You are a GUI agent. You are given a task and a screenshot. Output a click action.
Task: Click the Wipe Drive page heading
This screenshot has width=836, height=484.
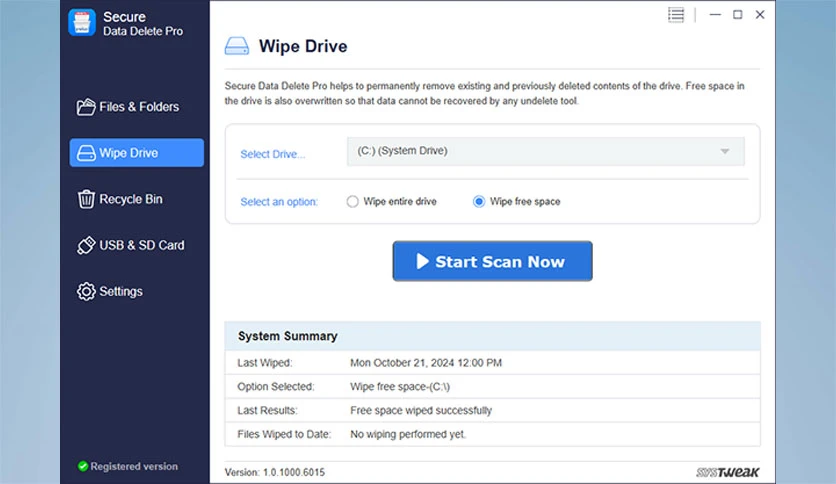point(303,46)
